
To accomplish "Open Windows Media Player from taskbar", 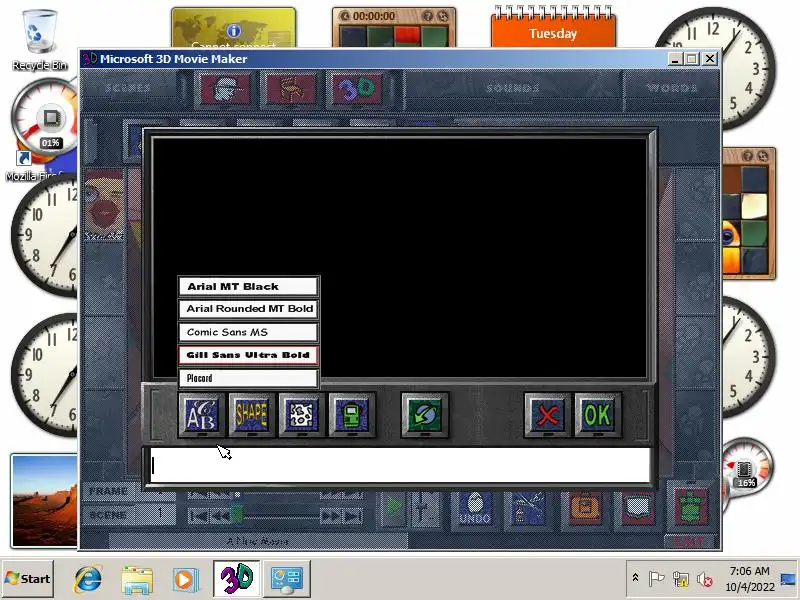I will click(185, 580).
